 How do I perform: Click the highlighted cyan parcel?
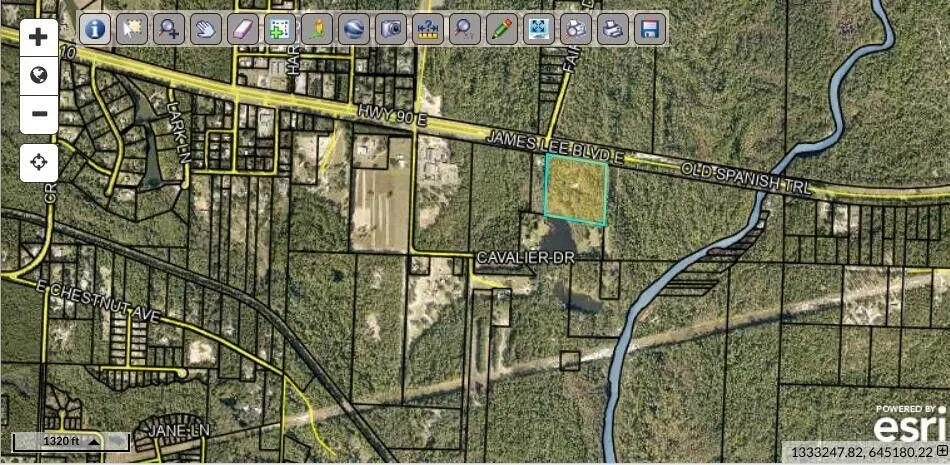576,190
